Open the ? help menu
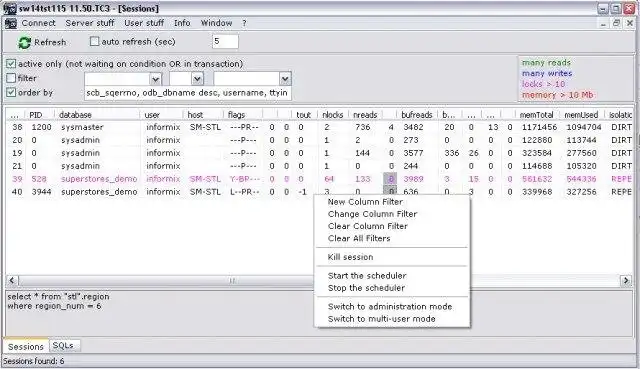Image resolution: width=640 pixels, height=369 pixels. 244,23
